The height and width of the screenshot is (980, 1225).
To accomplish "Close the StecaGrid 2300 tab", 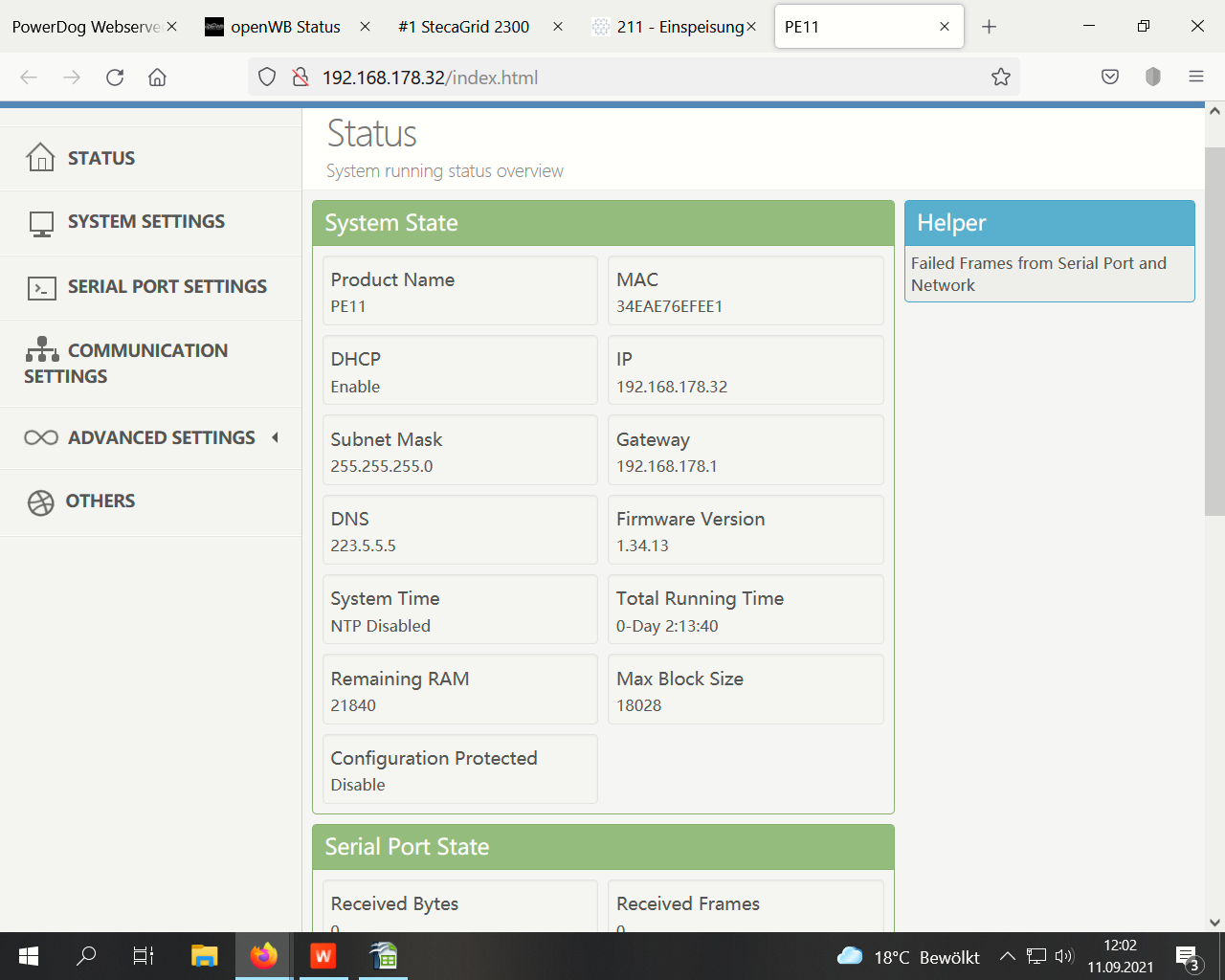I will coord(558,27).
